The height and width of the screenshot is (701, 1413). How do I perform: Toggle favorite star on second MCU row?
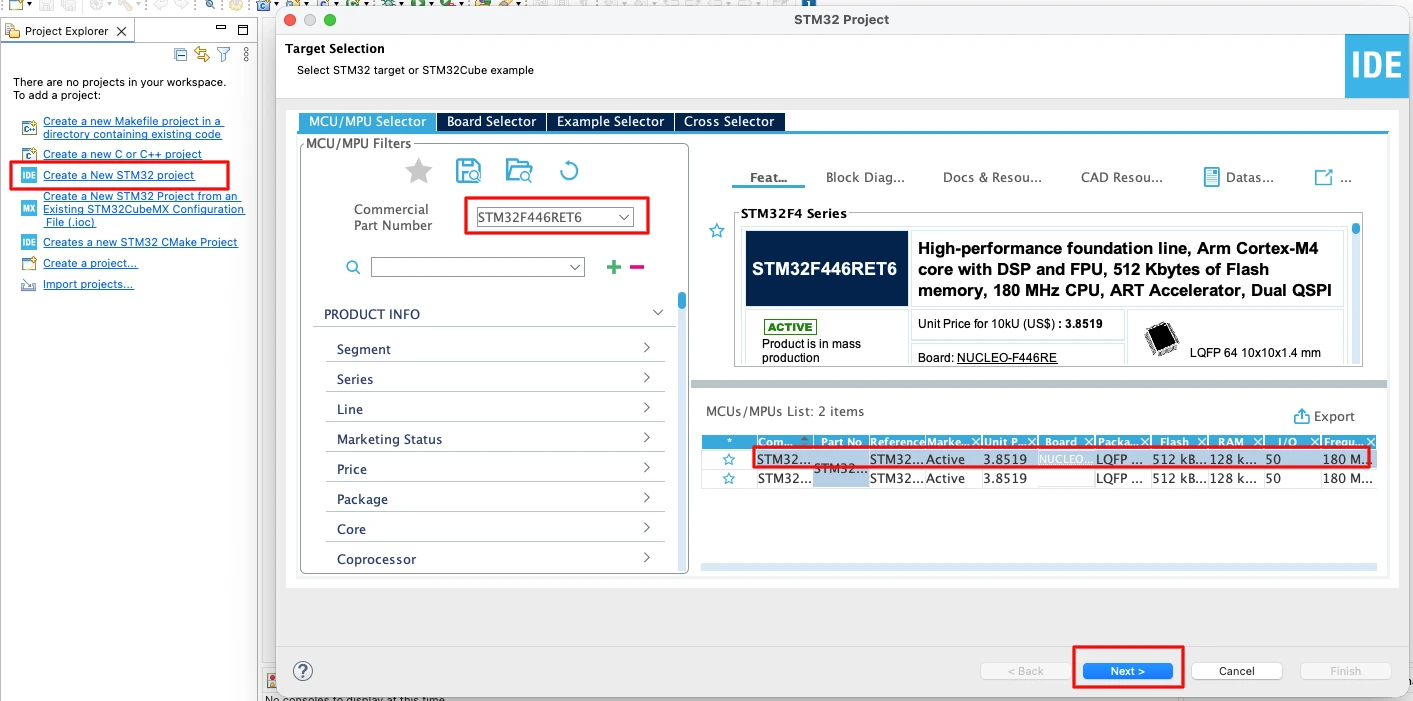(x=729, y=479)
